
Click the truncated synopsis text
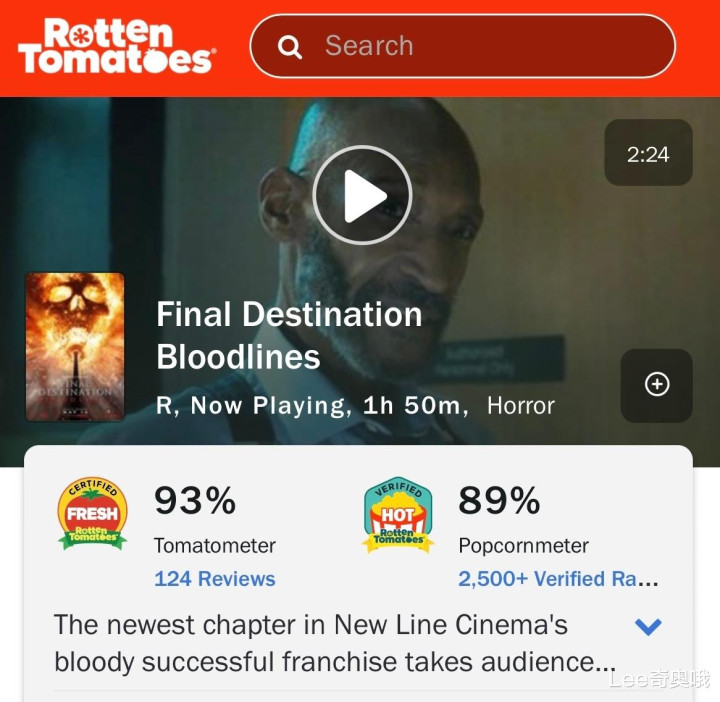[335, 644]
